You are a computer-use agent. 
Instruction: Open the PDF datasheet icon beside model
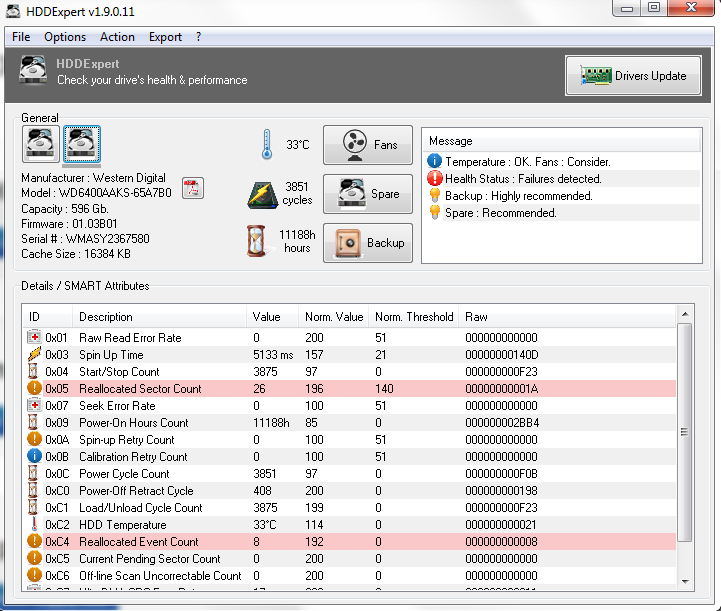pyautogui.click(x=193, y=188)
